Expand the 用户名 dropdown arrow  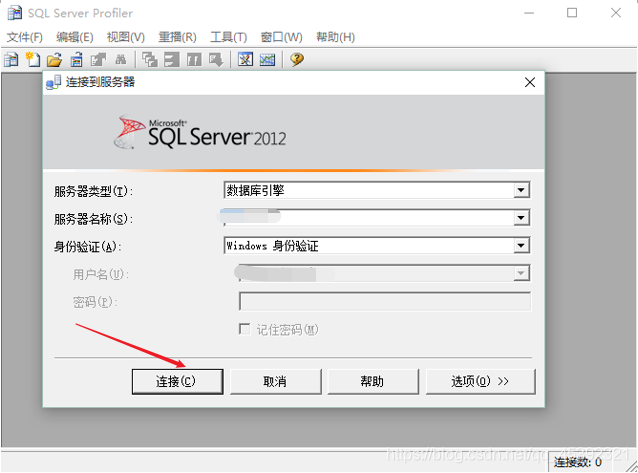(521, 273)
